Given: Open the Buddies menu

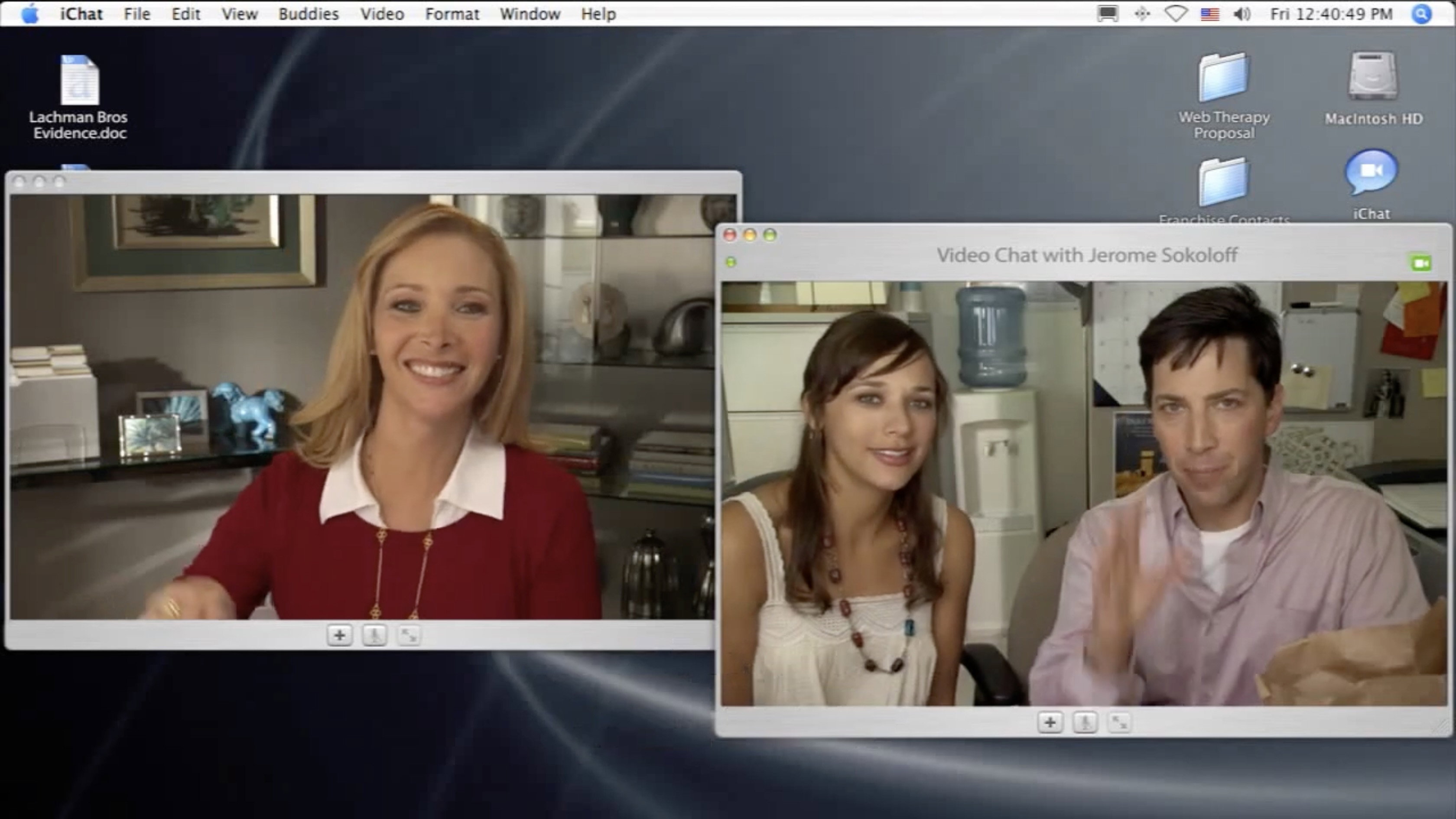Looking at the screenshot, I should click(x=309, y=13).
